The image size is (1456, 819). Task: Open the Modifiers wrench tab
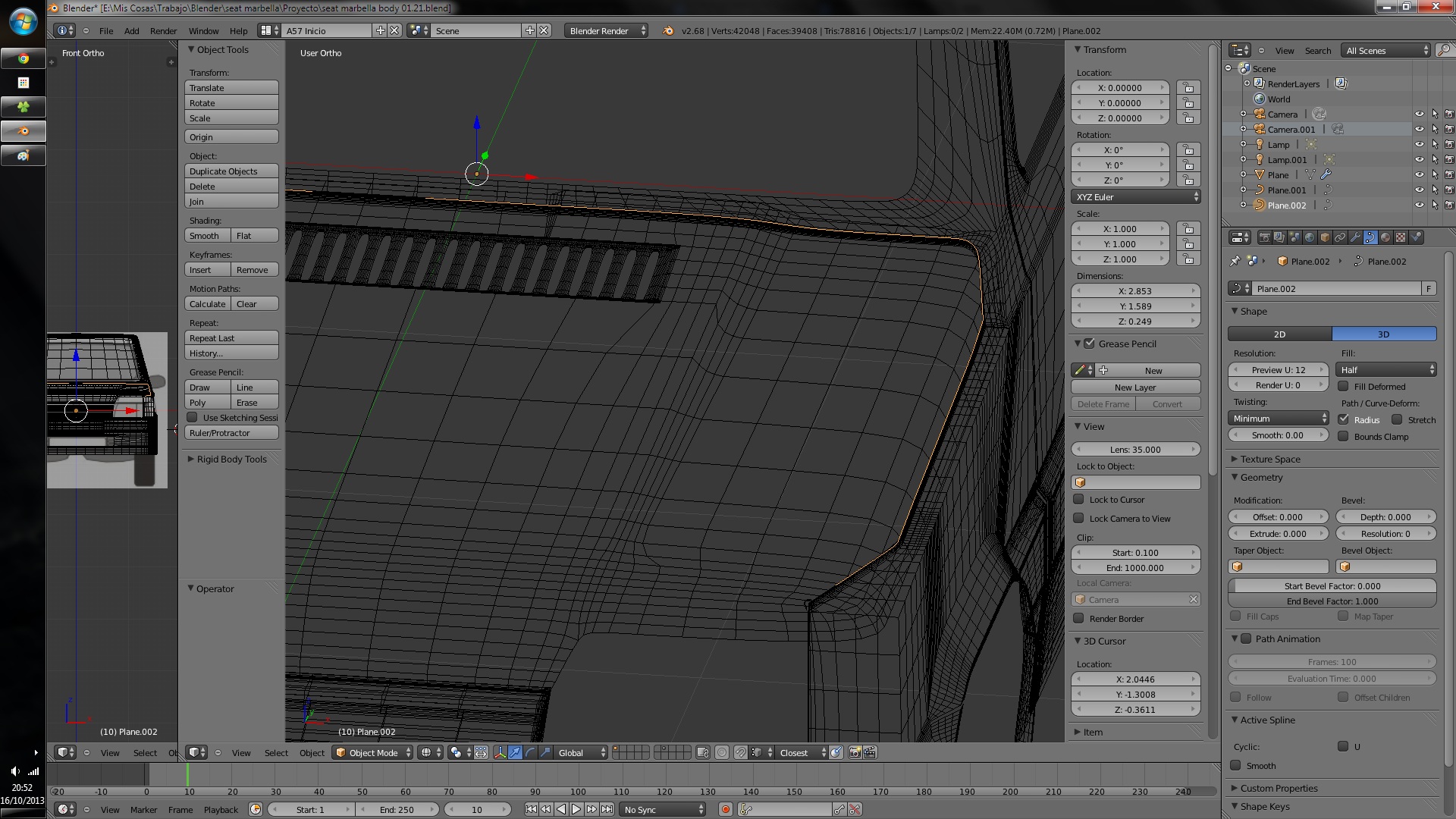[x=1355, y=237]
